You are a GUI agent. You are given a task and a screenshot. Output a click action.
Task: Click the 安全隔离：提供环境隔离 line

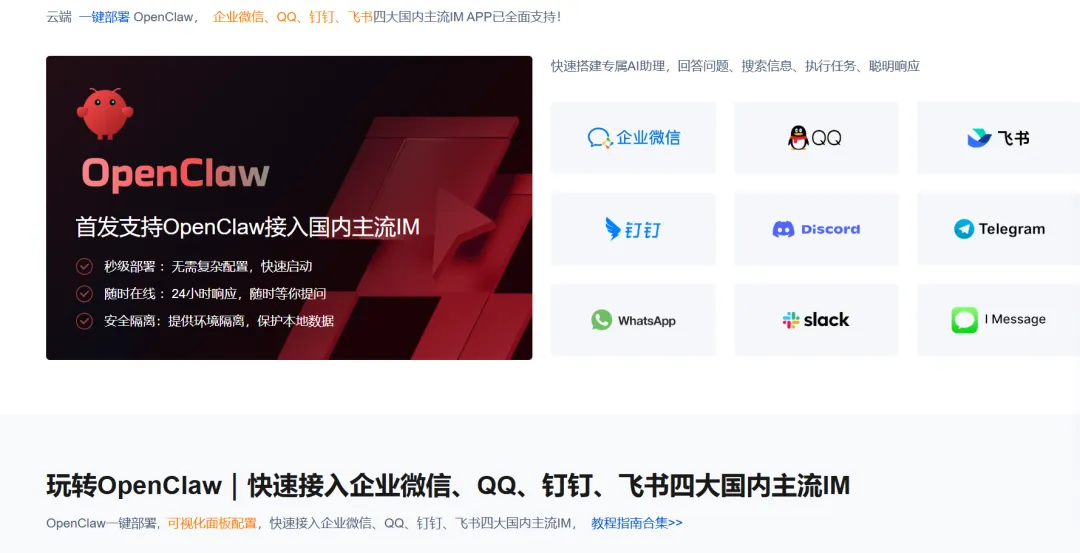pyautogui.click(x=219, y=321)
